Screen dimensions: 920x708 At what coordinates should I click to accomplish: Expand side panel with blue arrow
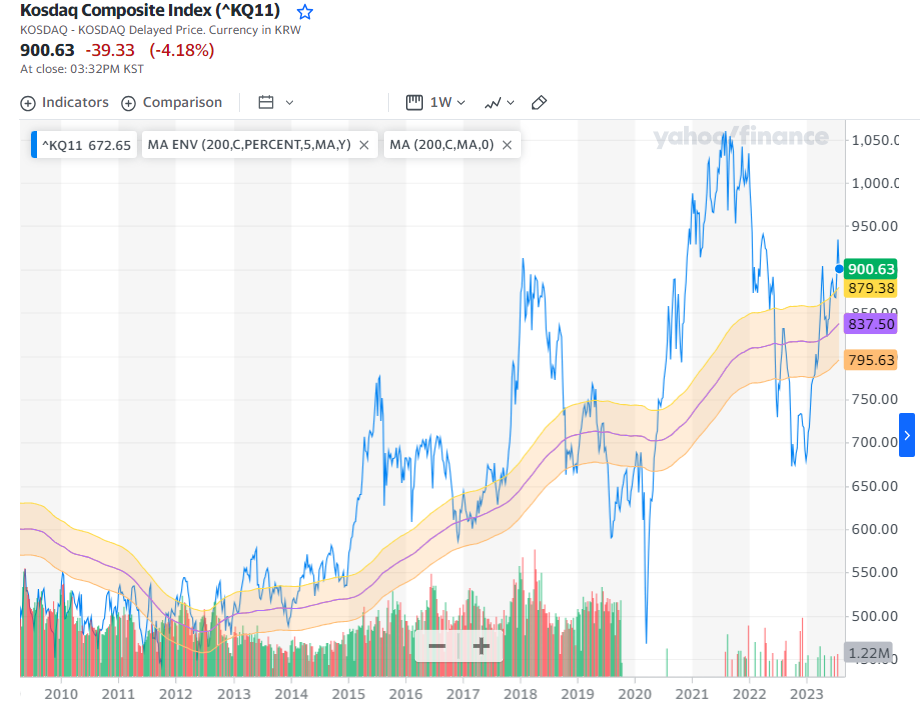tap(907, 435)
